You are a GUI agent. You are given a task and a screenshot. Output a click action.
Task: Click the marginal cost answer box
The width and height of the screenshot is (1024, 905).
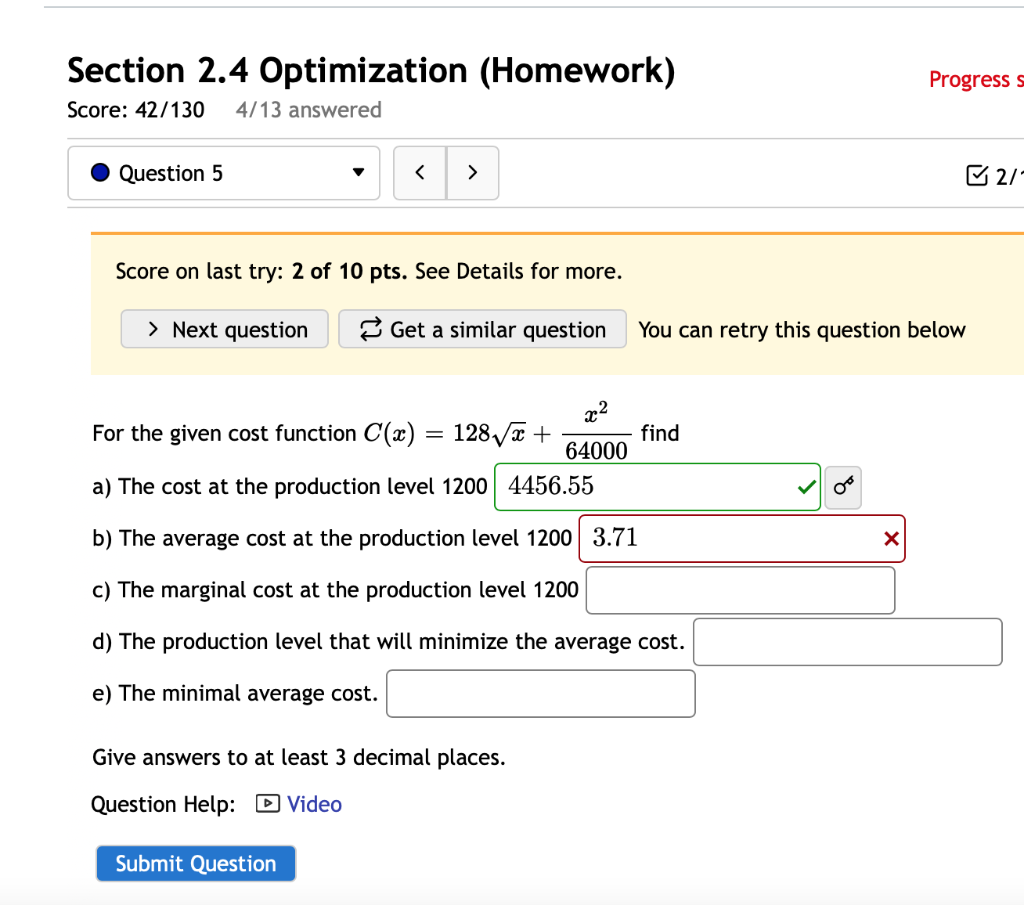point(741,590)
